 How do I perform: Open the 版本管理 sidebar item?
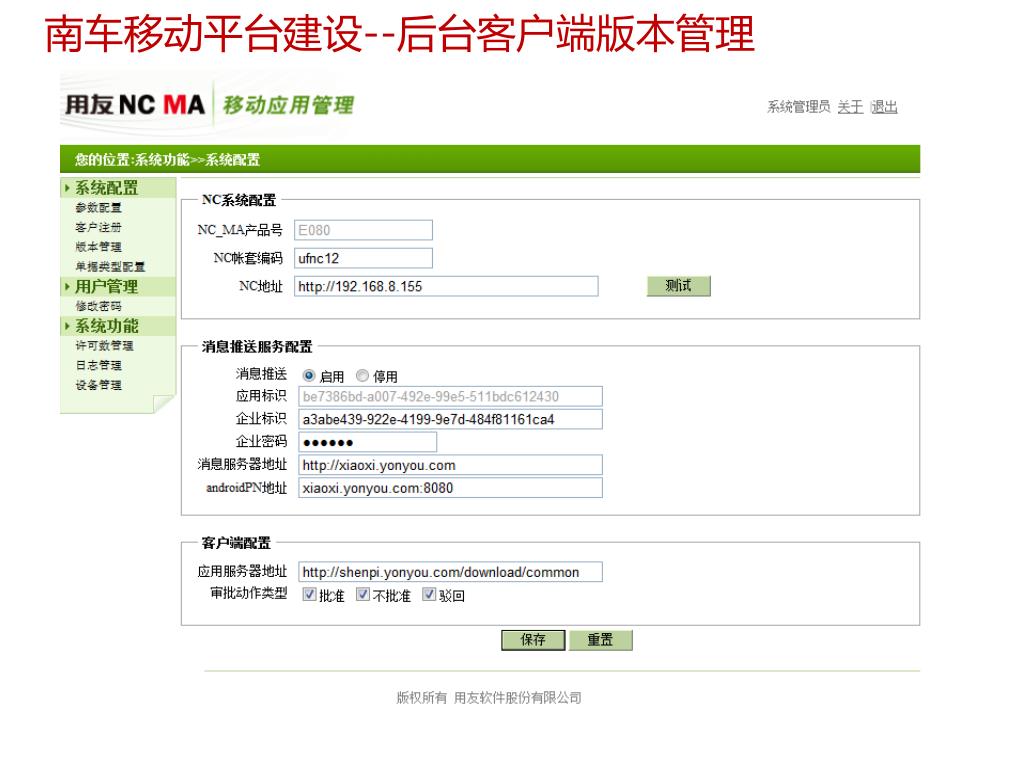[x=99, y=247]
